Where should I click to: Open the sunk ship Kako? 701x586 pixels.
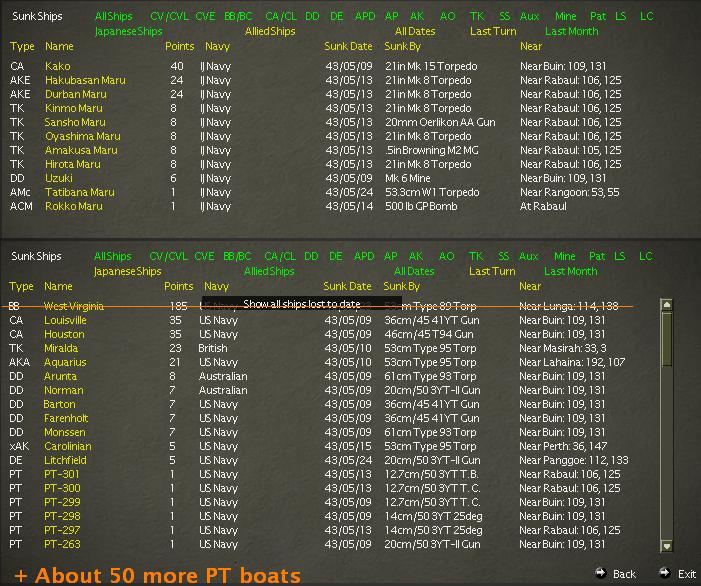coord(58,66)
